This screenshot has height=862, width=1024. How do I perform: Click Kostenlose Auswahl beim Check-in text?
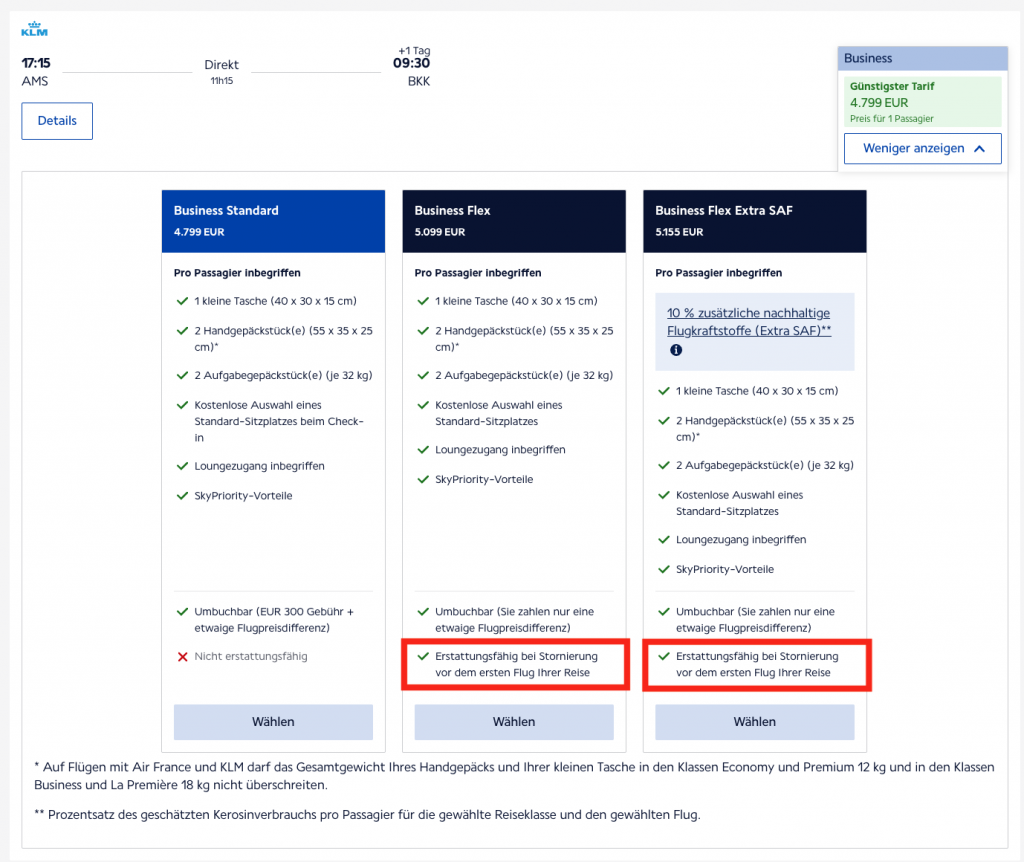279,421
